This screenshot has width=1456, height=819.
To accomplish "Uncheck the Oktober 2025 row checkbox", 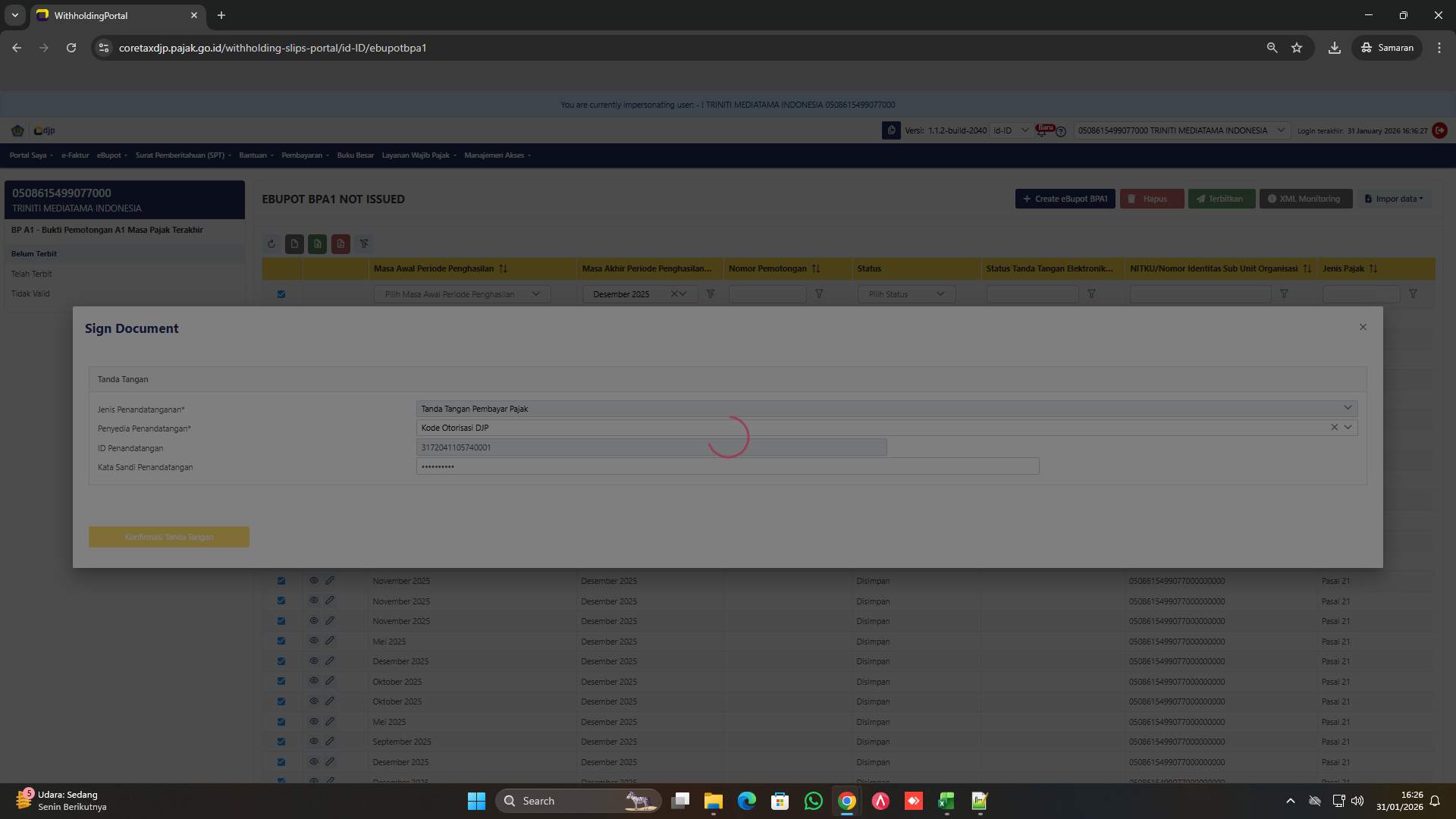I will tap(281, 681).
